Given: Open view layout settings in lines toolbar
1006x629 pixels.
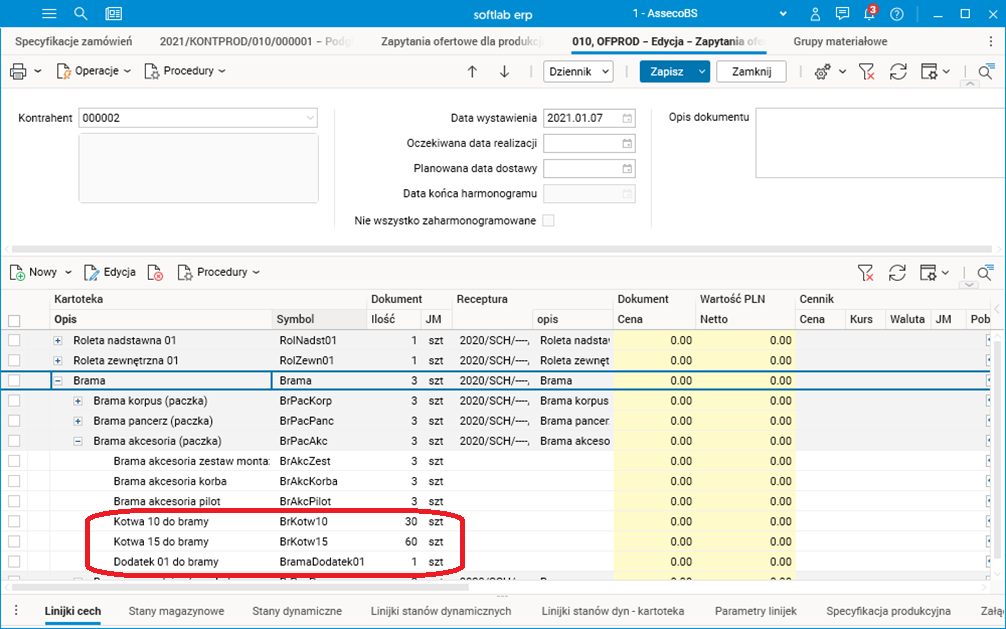Looking at the screenshot, I should [929, 273].
